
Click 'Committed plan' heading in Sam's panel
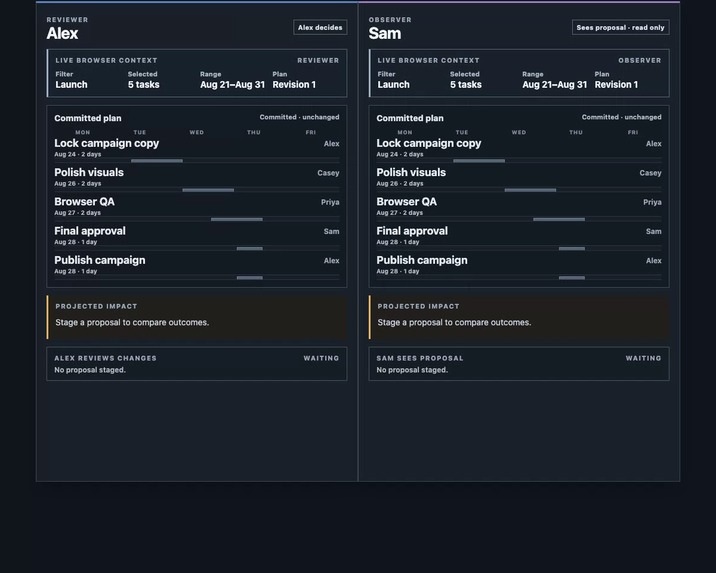click(410, 118)
